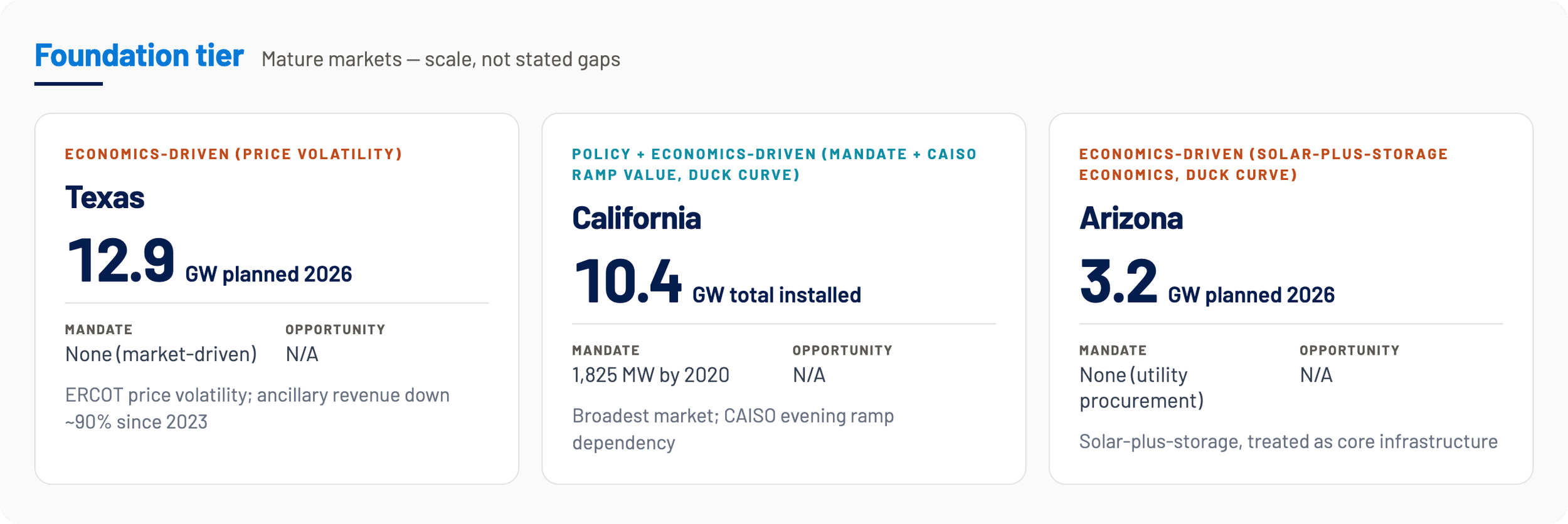
Task: Click the Arizona opportunity N/A value
Action: click(1316, 375)
